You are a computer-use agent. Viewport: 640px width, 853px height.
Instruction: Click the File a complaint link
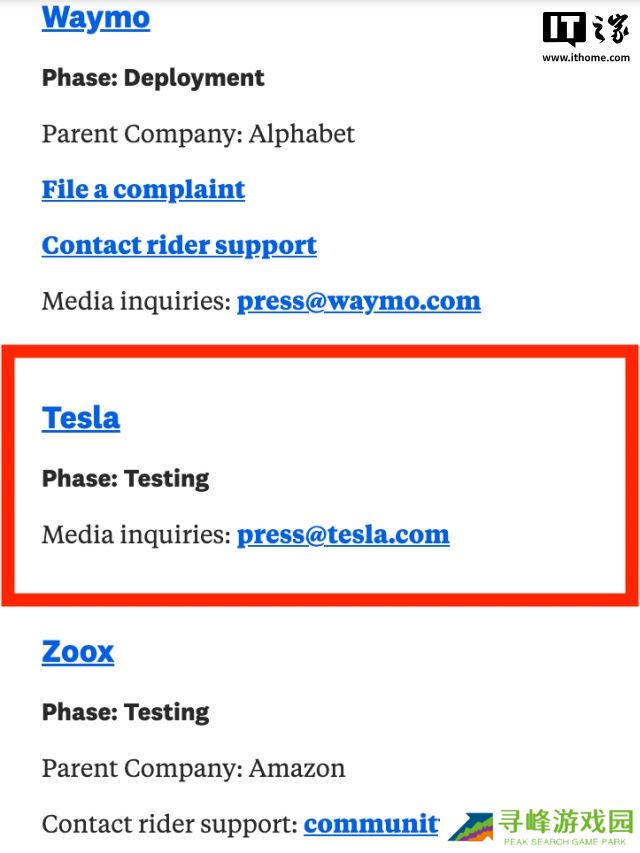pos(143,190)
